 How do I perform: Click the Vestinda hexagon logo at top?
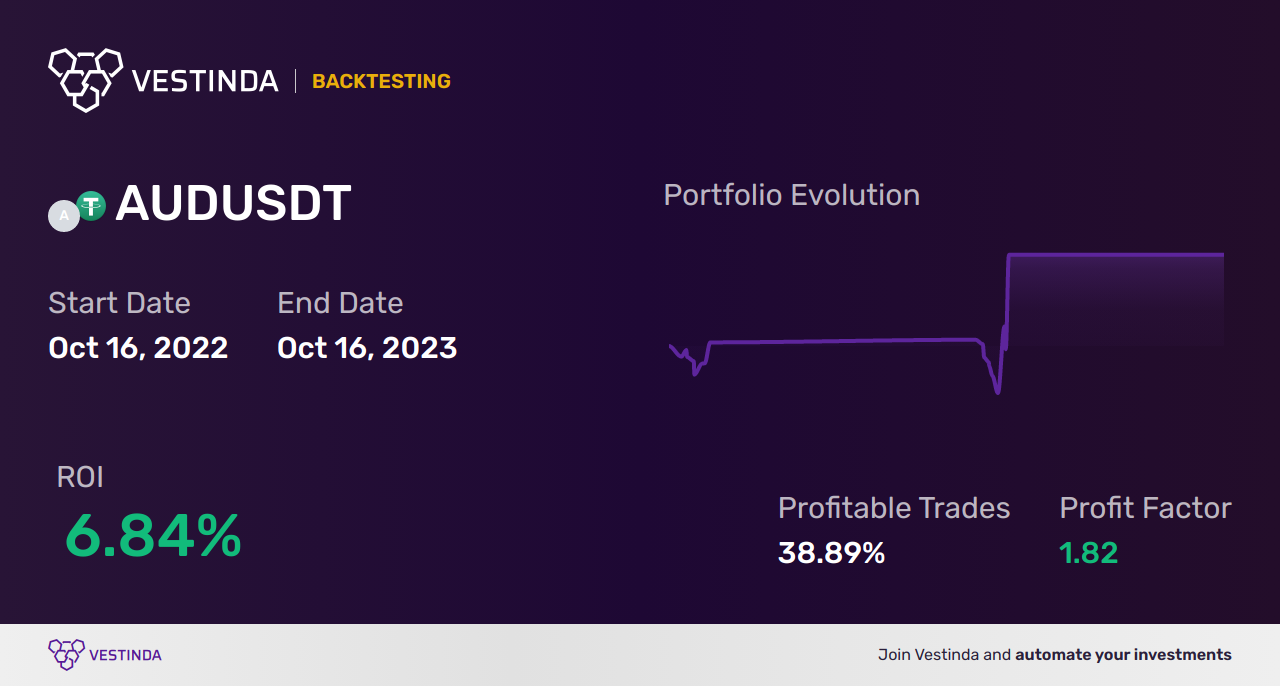[x=85, y=79]
